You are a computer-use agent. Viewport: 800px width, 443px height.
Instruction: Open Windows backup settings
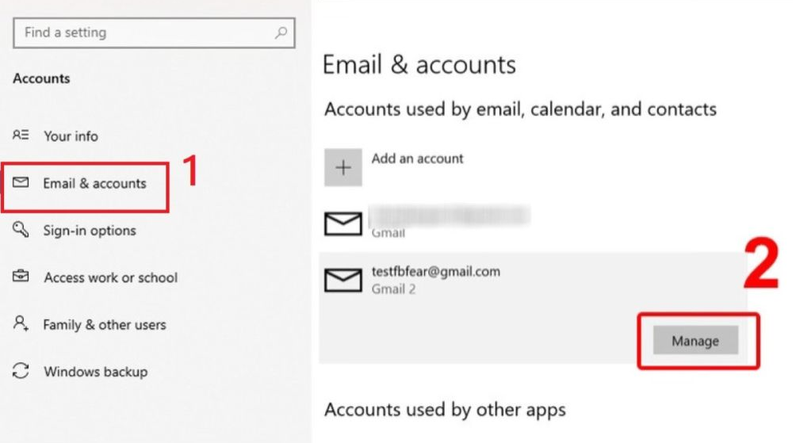point(95,372)
